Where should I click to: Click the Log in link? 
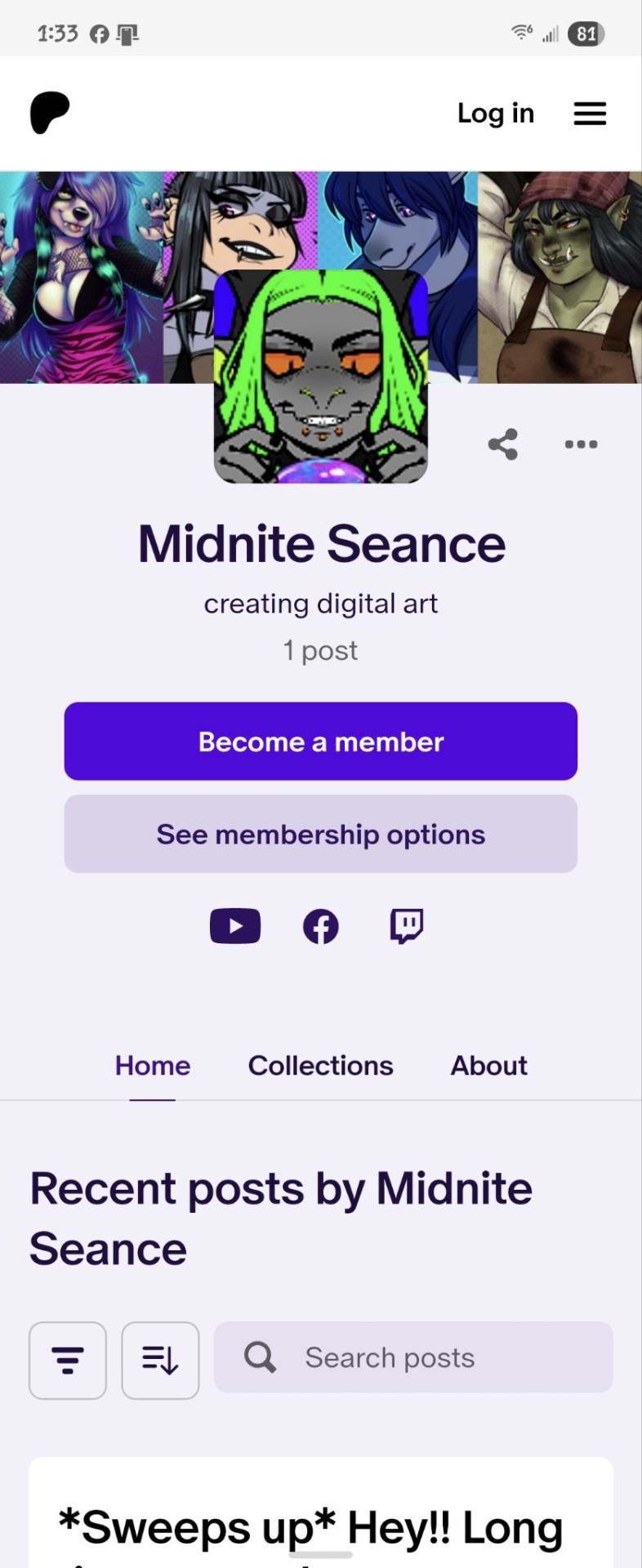[x=496, y=113]
